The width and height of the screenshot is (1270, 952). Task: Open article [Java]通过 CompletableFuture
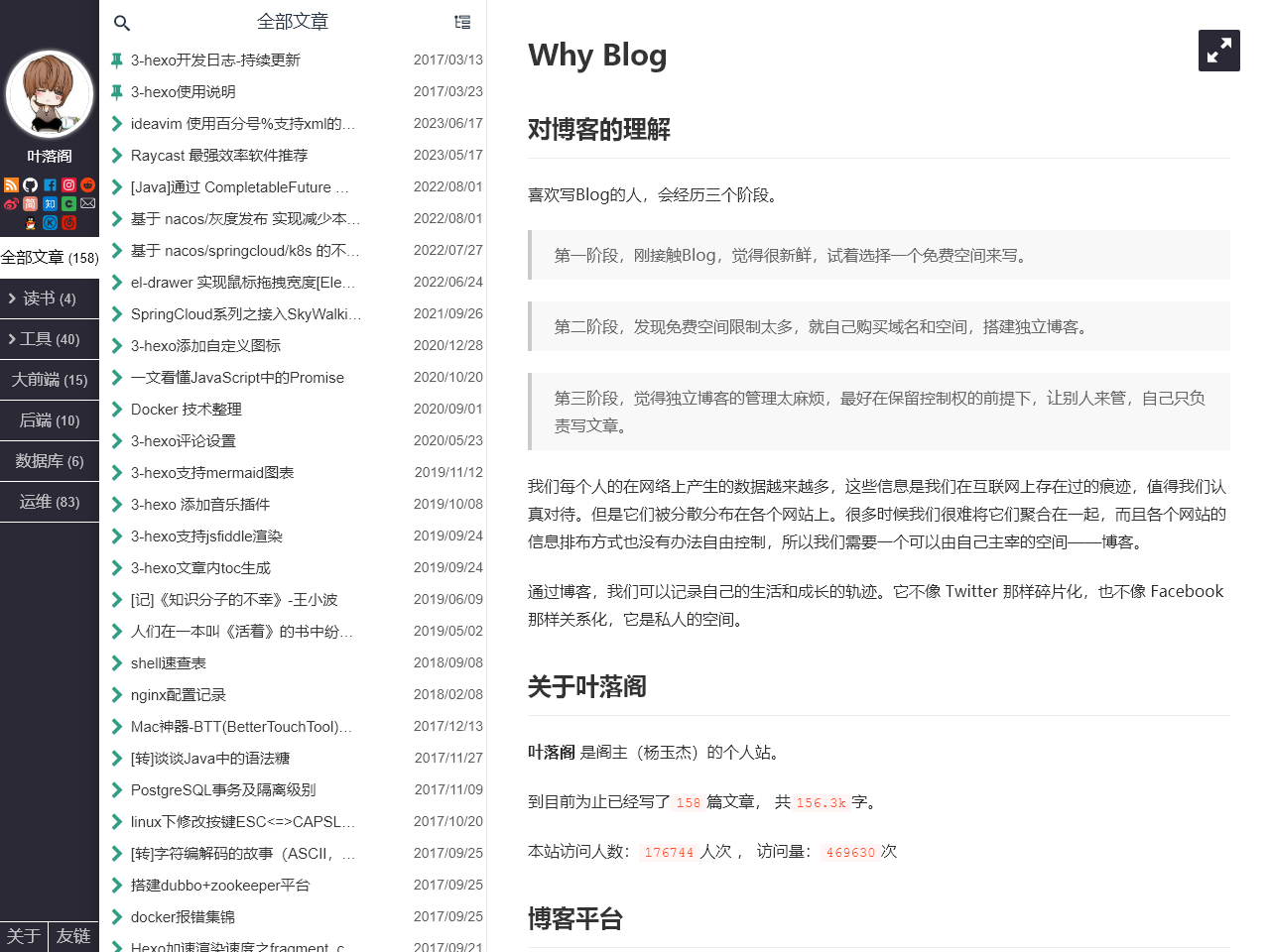240,187
